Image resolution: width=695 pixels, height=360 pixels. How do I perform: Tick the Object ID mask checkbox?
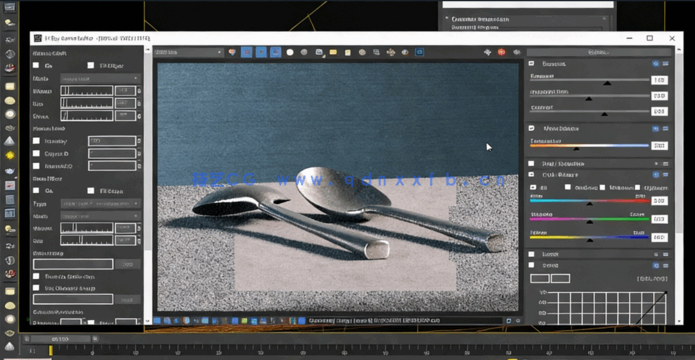pos(36,153)
